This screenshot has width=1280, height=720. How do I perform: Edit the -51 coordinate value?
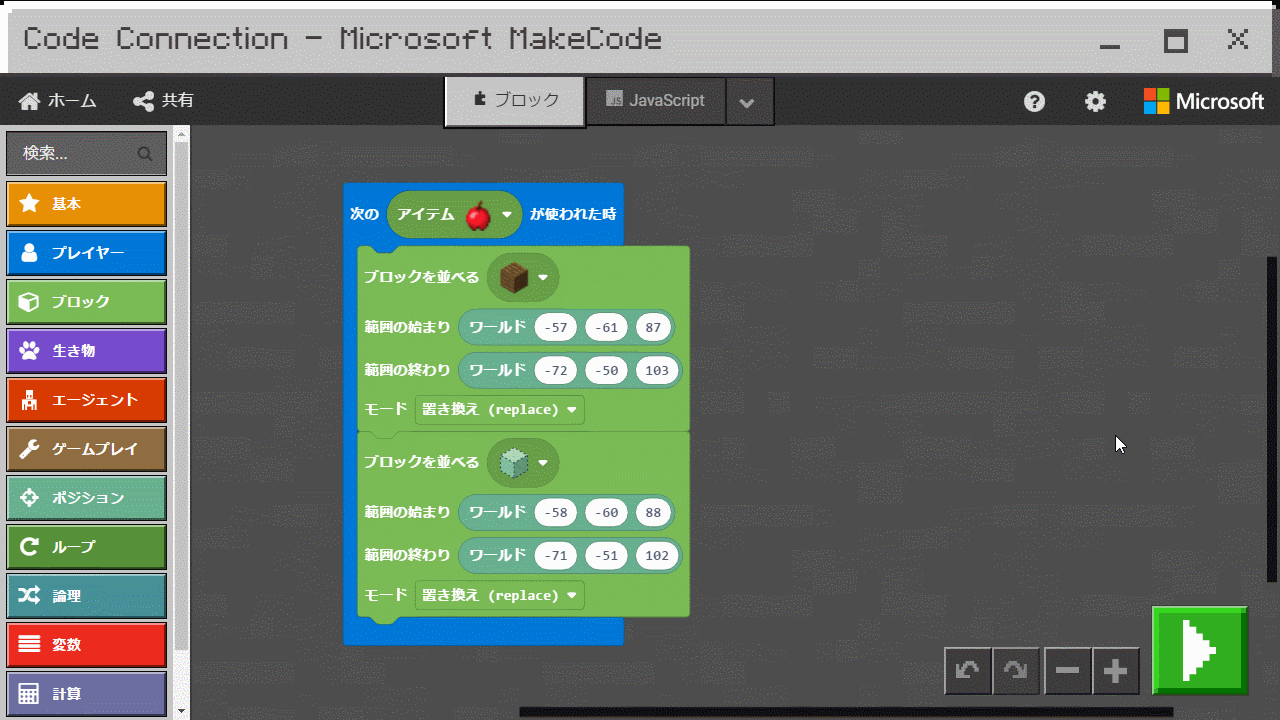click(x=607, y=556)
